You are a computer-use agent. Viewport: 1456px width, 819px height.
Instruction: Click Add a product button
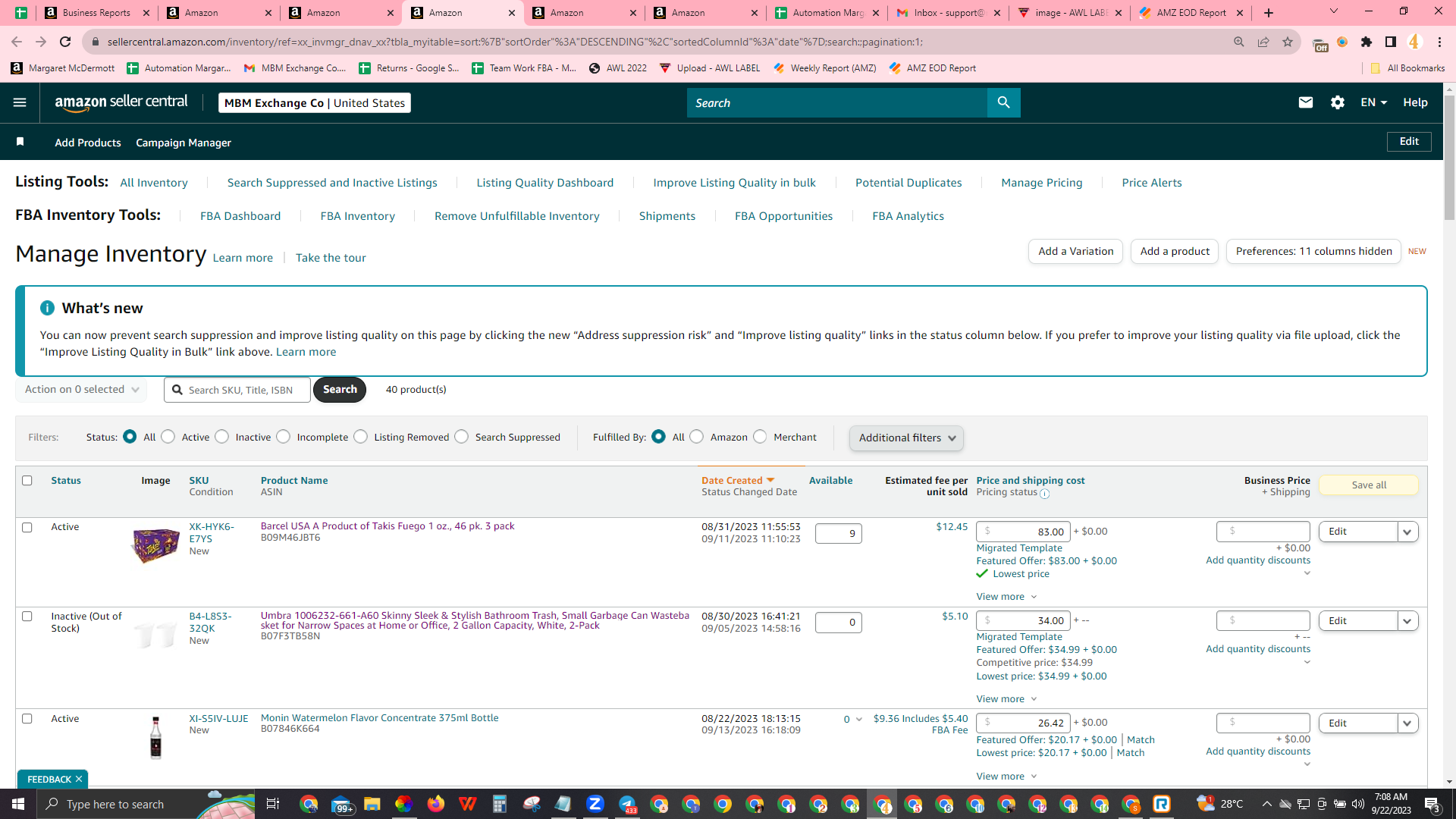coord(1175,251)
